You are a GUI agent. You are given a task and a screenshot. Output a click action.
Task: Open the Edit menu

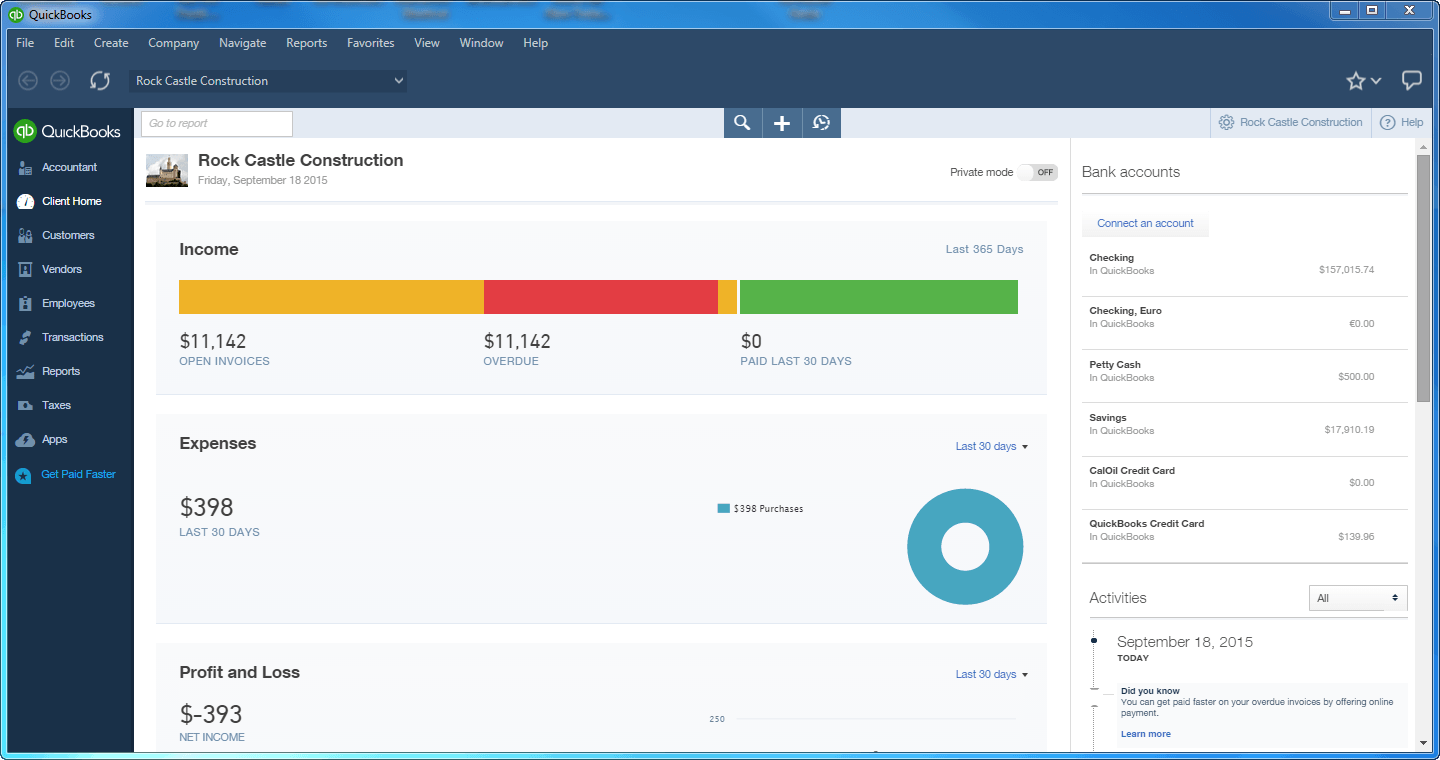click(64, 43)
